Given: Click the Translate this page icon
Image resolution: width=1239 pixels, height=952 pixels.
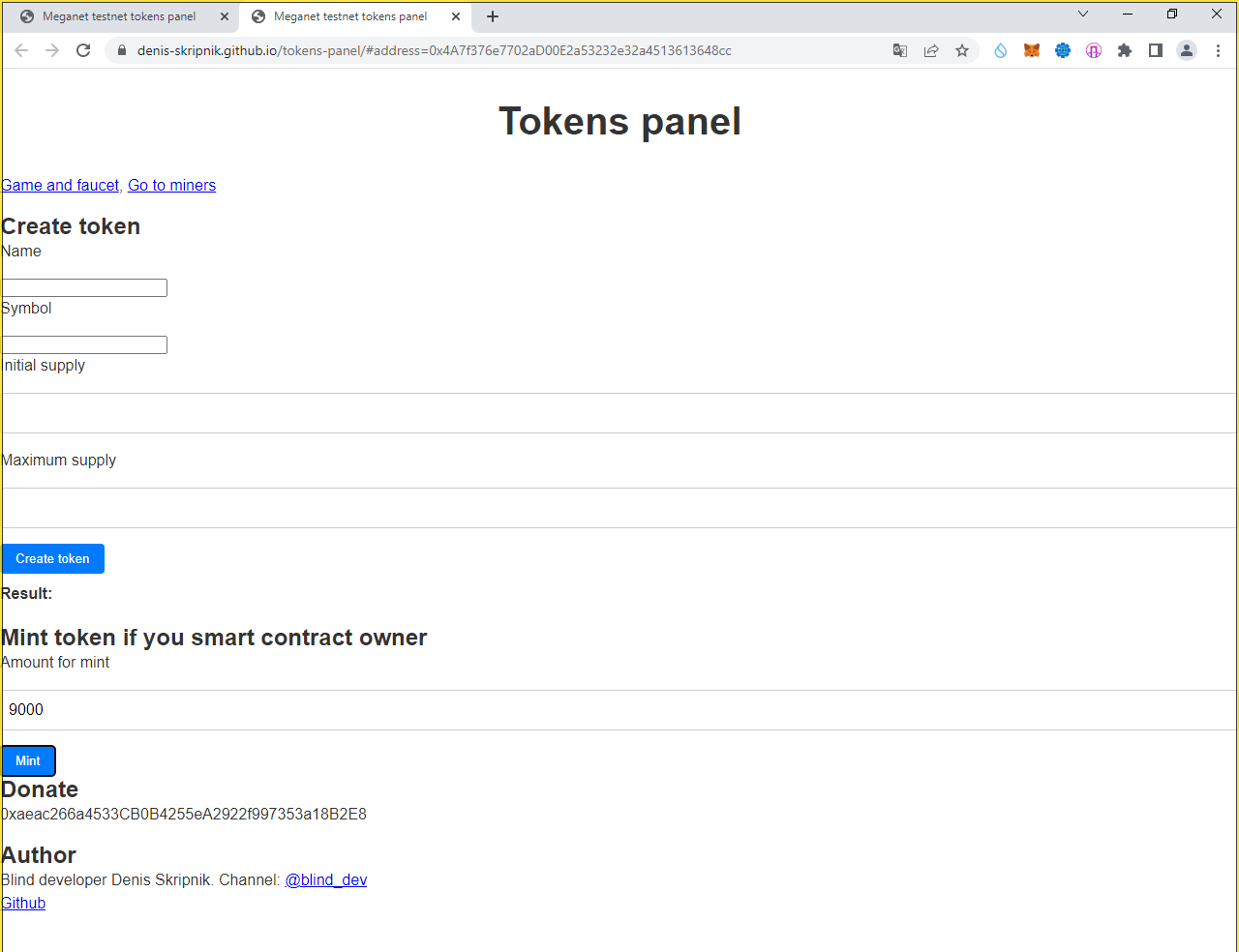Looking at the screenshot, I should (900, 50).
